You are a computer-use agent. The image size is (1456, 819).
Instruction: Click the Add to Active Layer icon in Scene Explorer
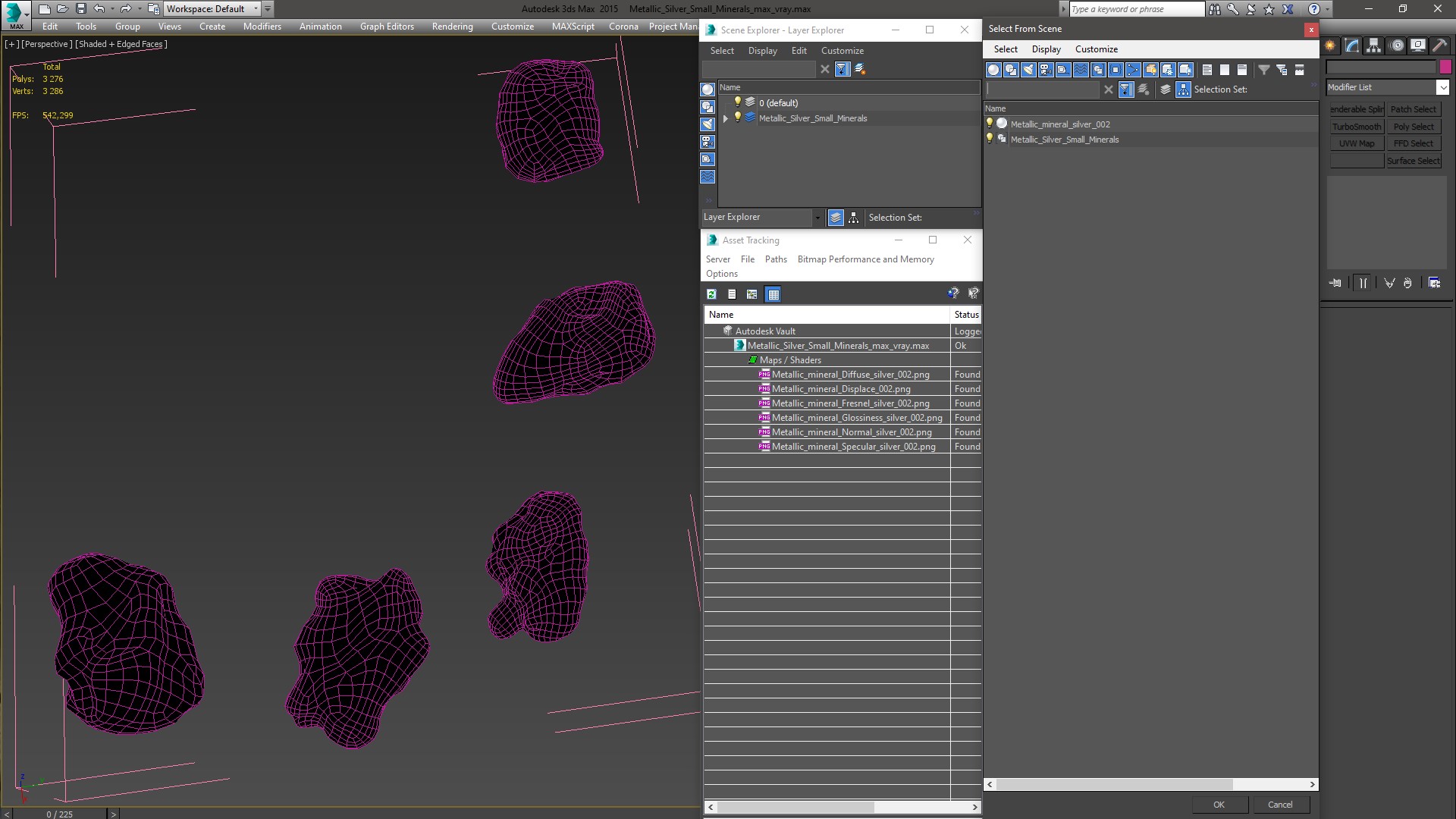click(860, 69)
